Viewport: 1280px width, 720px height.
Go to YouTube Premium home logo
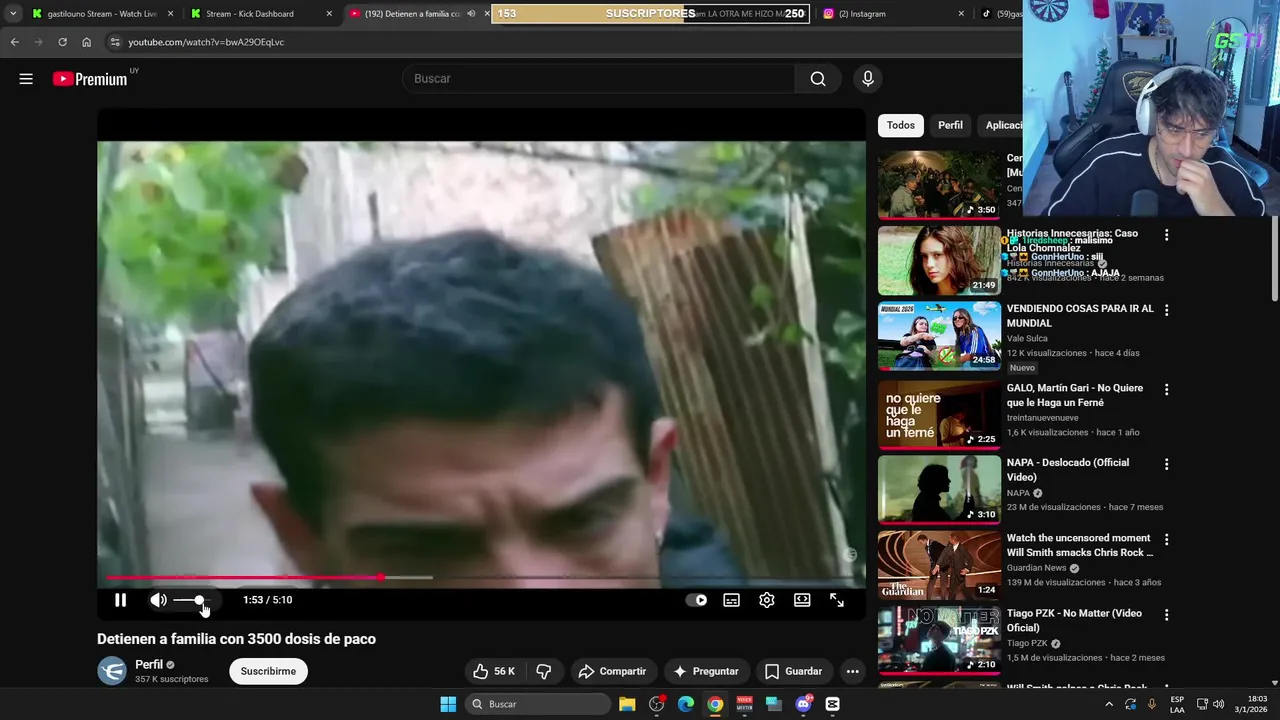point(91,79)
